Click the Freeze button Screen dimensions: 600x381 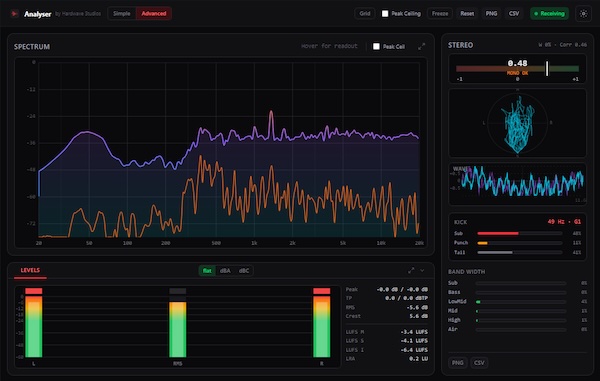click(440, 13)
